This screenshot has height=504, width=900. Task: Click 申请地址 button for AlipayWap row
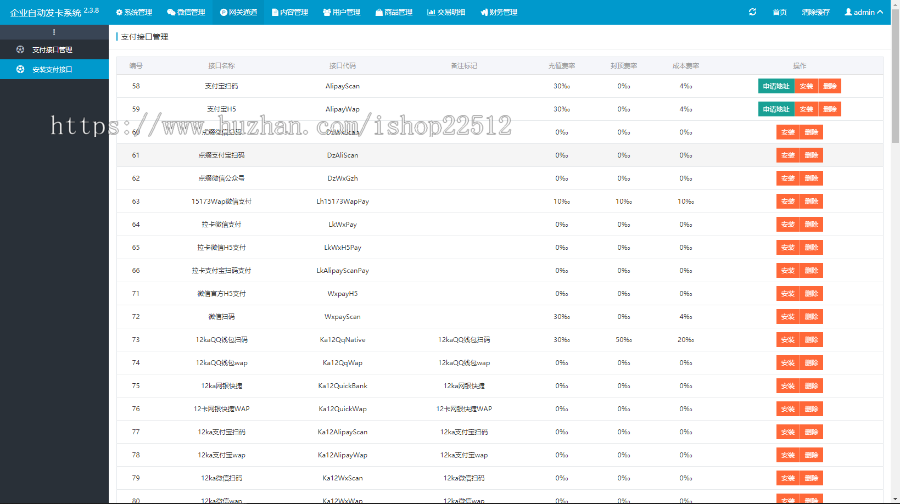point(776,109)
